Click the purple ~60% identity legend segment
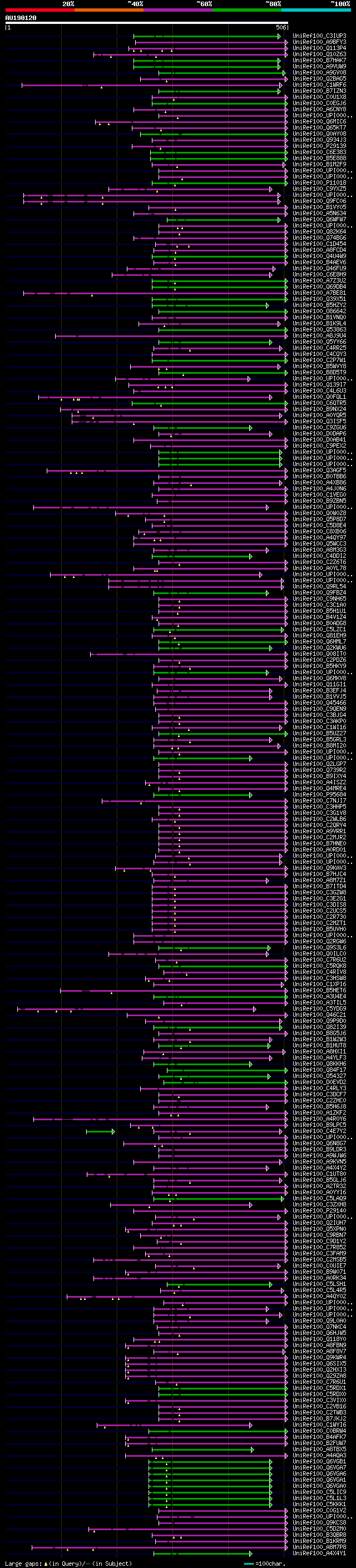Screen dimensions: 356x1568 (179, 10)
